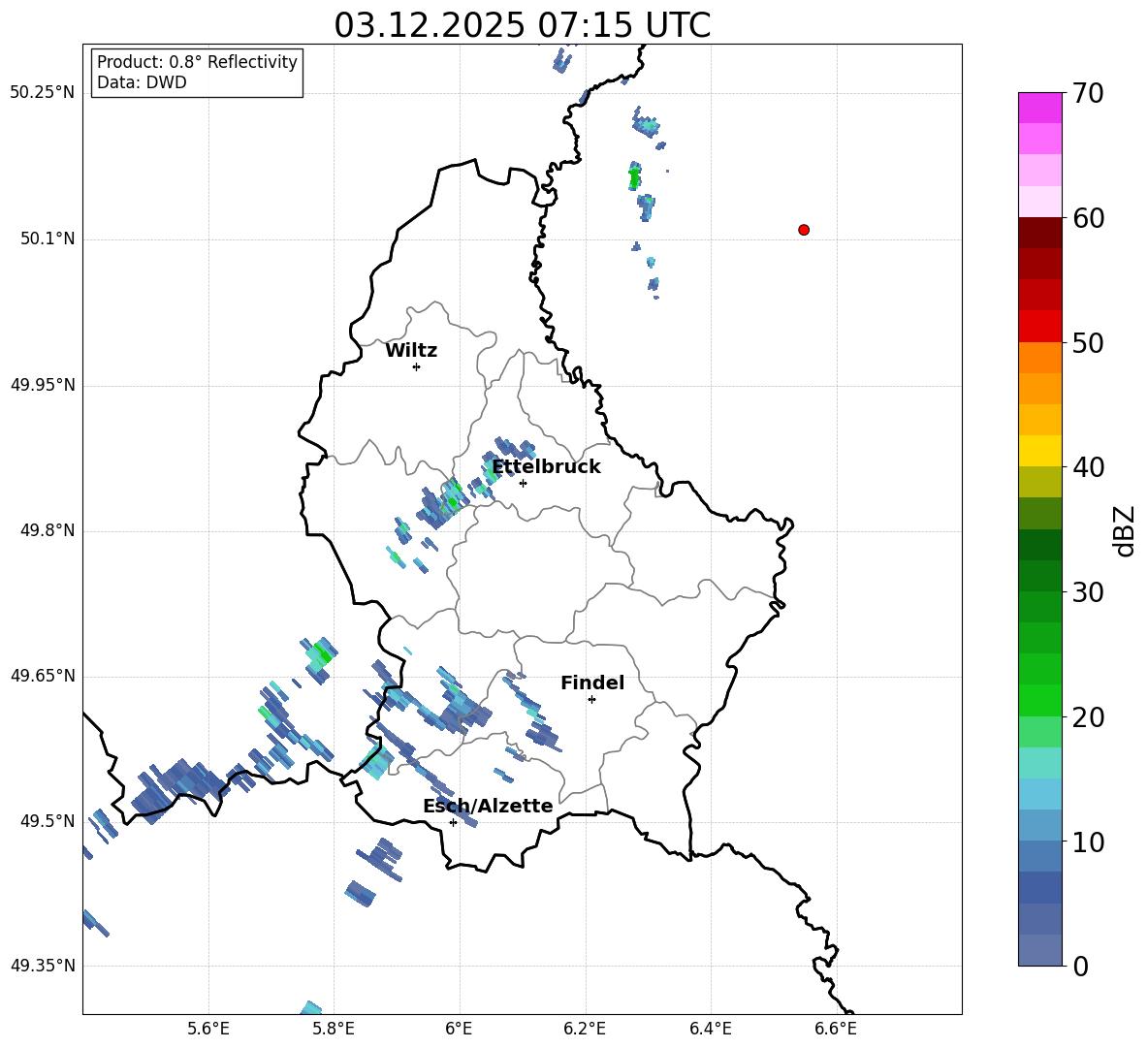Click the dBZ colorbar axis label
Viewport: 1148px width, 1048px height.
(1126, 530)
